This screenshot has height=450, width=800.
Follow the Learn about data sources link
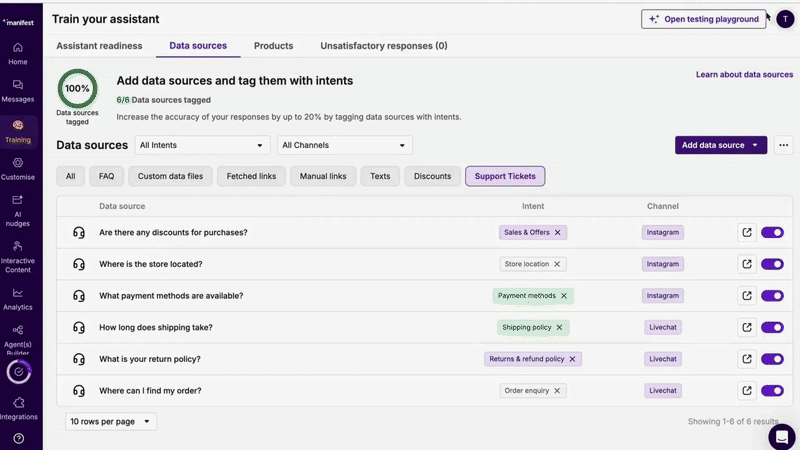coord(744,75)
